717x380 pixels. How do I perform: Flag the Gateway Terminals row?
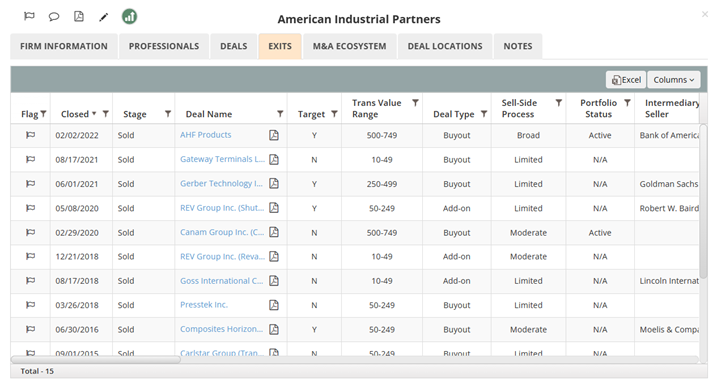coord(30,159)
